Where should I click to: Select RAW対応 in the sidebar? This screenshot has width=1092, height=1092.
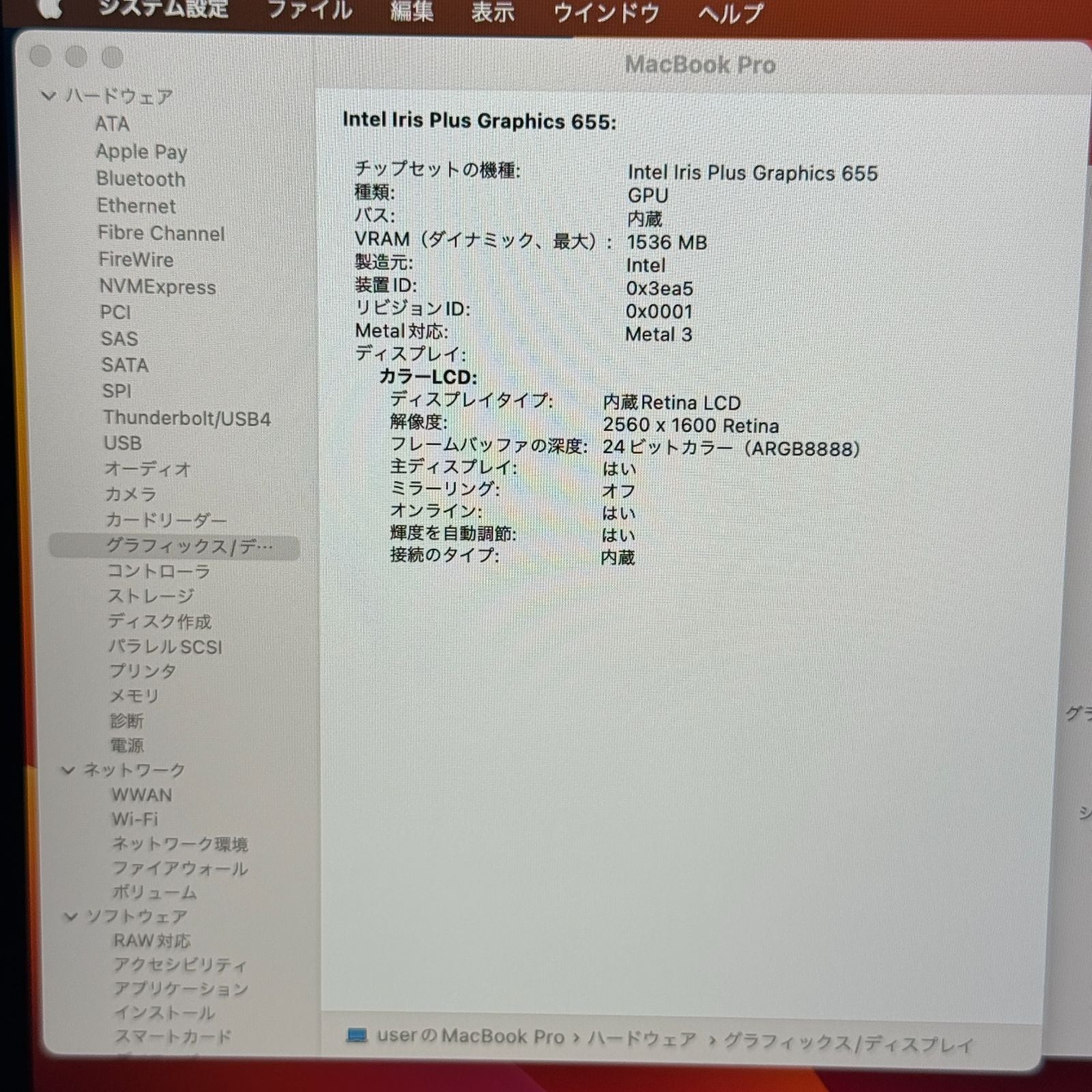(152, 940)
